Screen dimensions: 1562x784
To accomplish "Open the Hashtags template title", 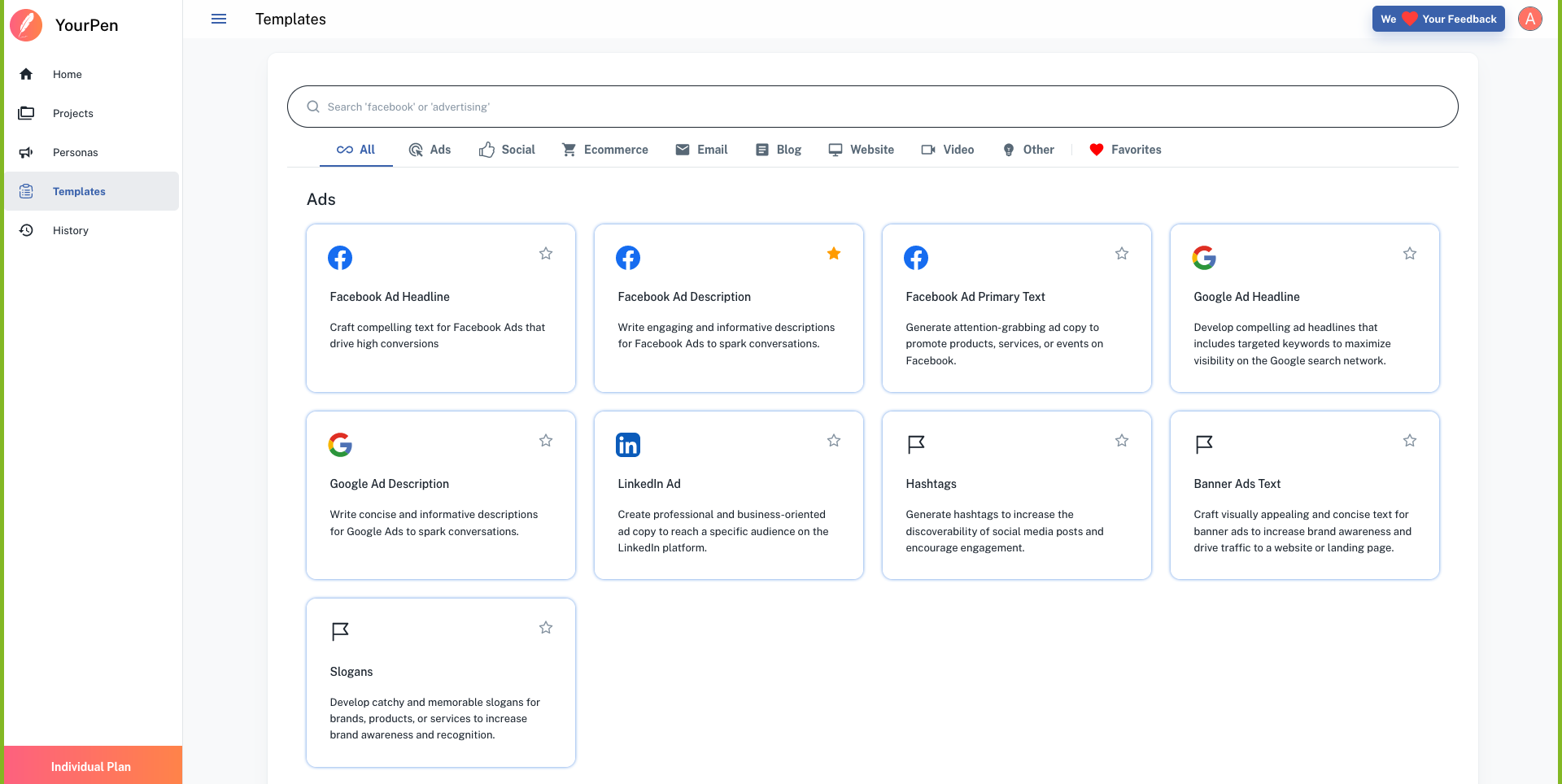I will pos(931,484).
